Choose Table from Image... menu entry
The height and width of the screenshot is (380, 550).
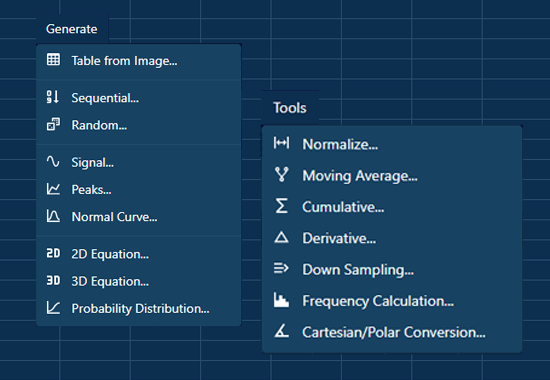pos(139,61)
